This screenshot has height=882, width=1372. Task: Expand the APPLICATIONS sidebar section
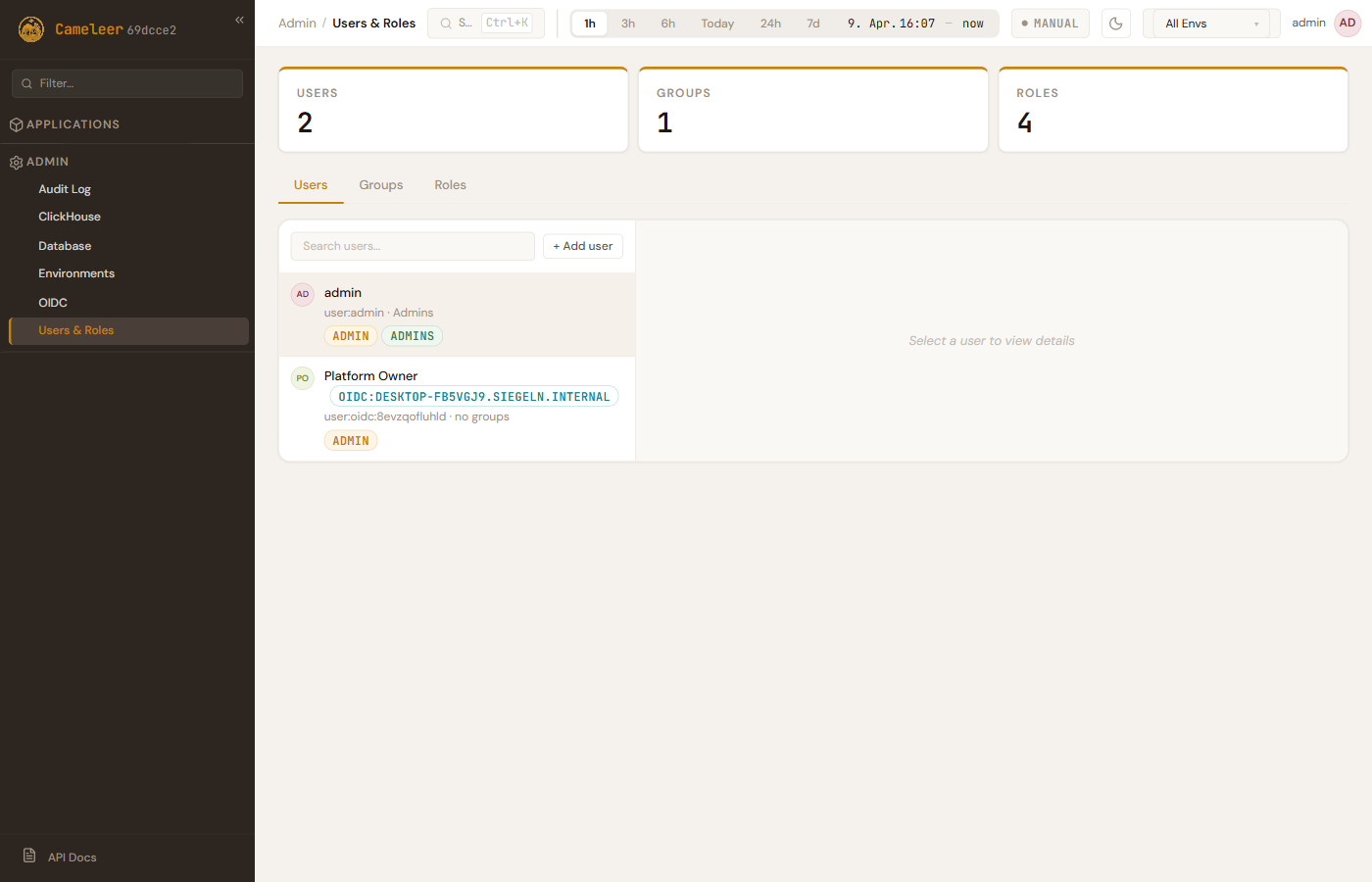[73, 124]
